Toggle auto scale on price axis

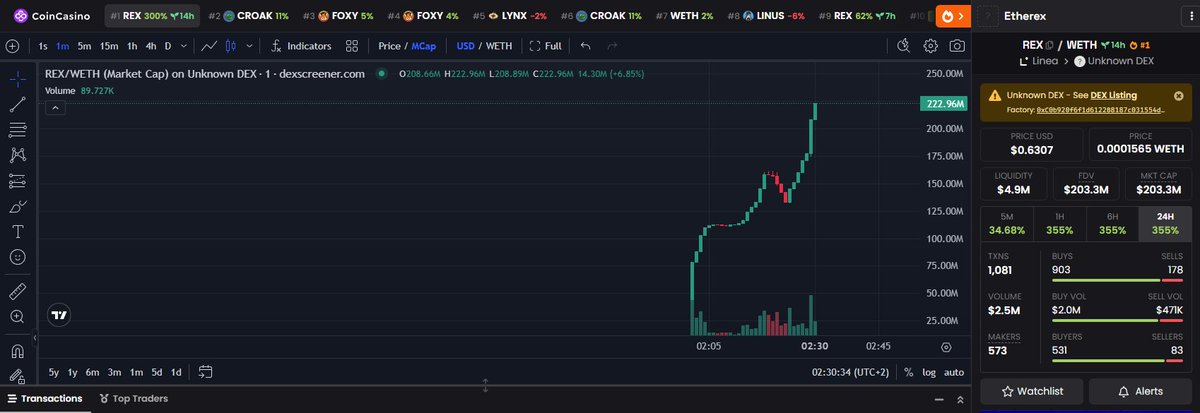pos(954,372)
